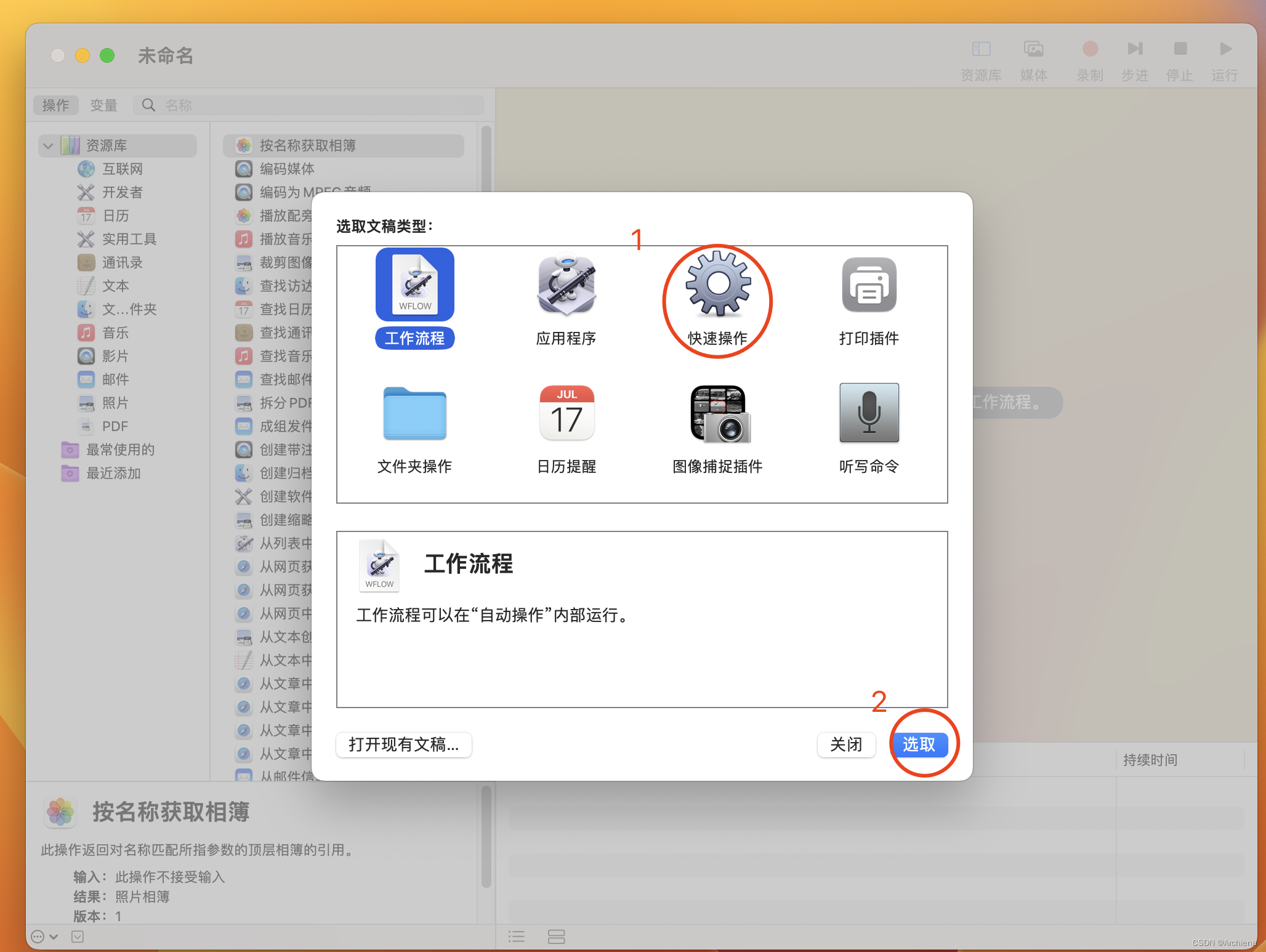Switch to the 变量 tab
Viewport: 1266px width, 952px height.
click(103, 105)
